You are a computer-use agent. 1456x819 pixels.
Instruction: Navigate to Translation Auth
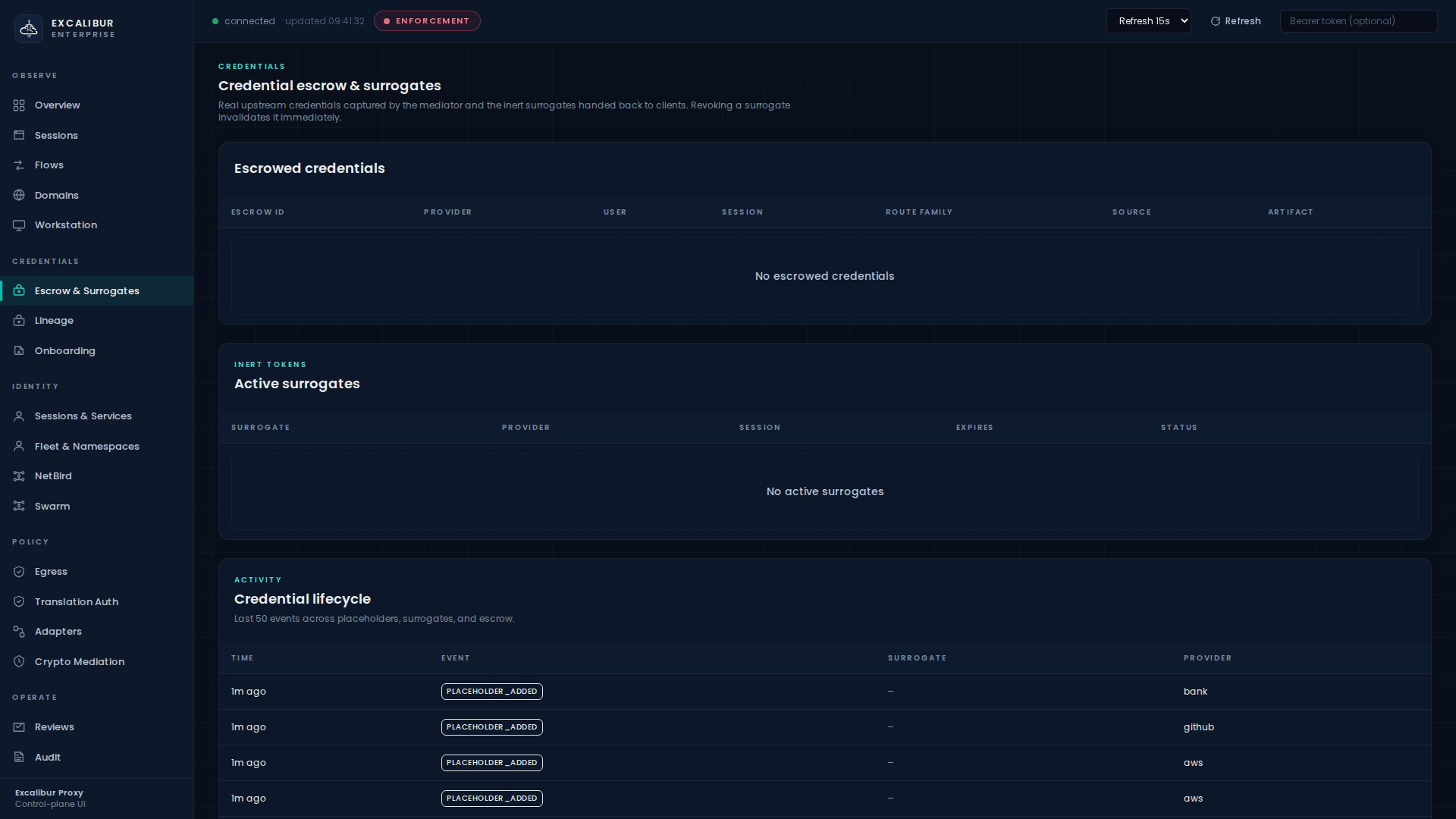pyautogui.click(x=76, y=602)
